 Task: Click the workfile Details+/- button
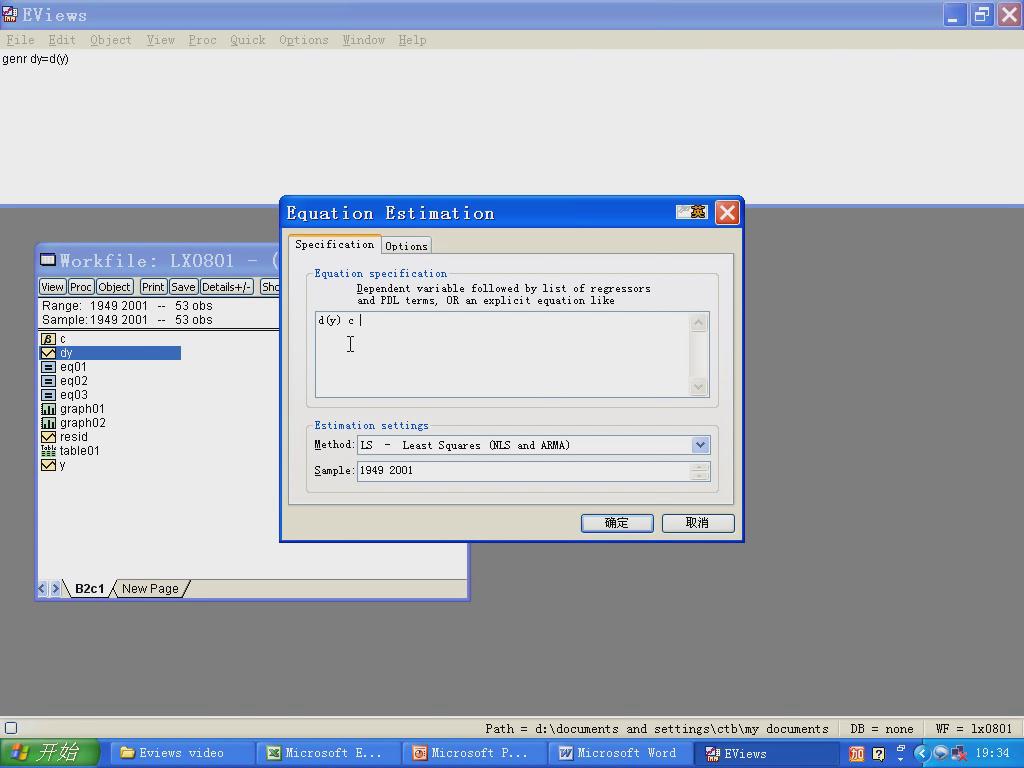227,287
